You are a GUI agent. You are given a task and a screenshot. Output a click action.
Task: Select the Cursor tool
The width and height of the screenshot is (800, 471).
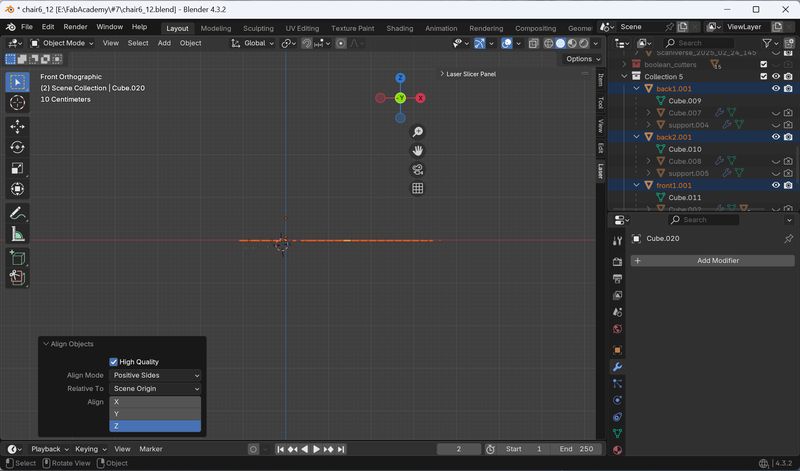[17, 103]
